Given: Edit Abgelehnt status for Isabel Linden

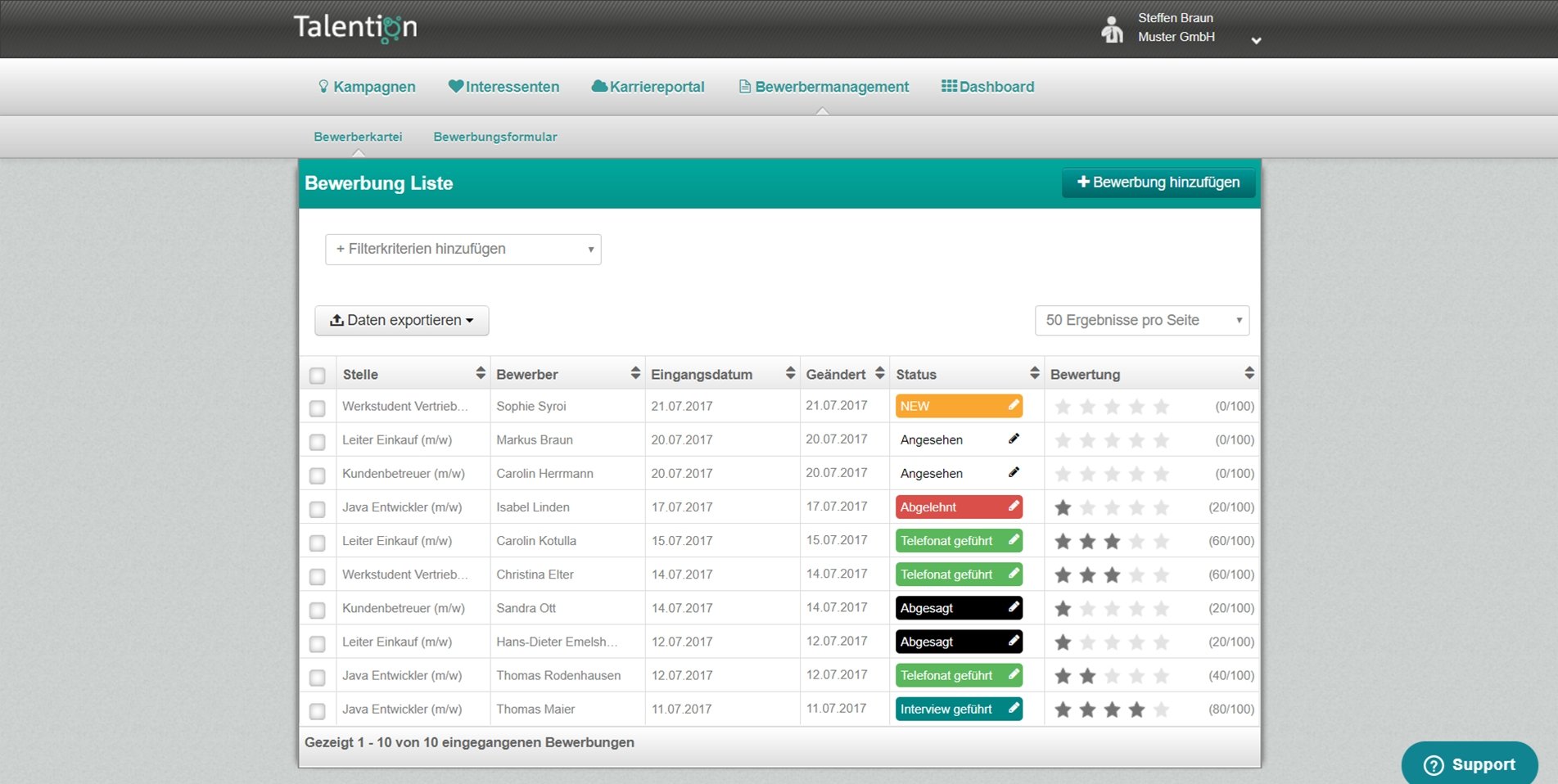Looking at the screenshot, I should pyautogui.click(x=1014, y=507).
